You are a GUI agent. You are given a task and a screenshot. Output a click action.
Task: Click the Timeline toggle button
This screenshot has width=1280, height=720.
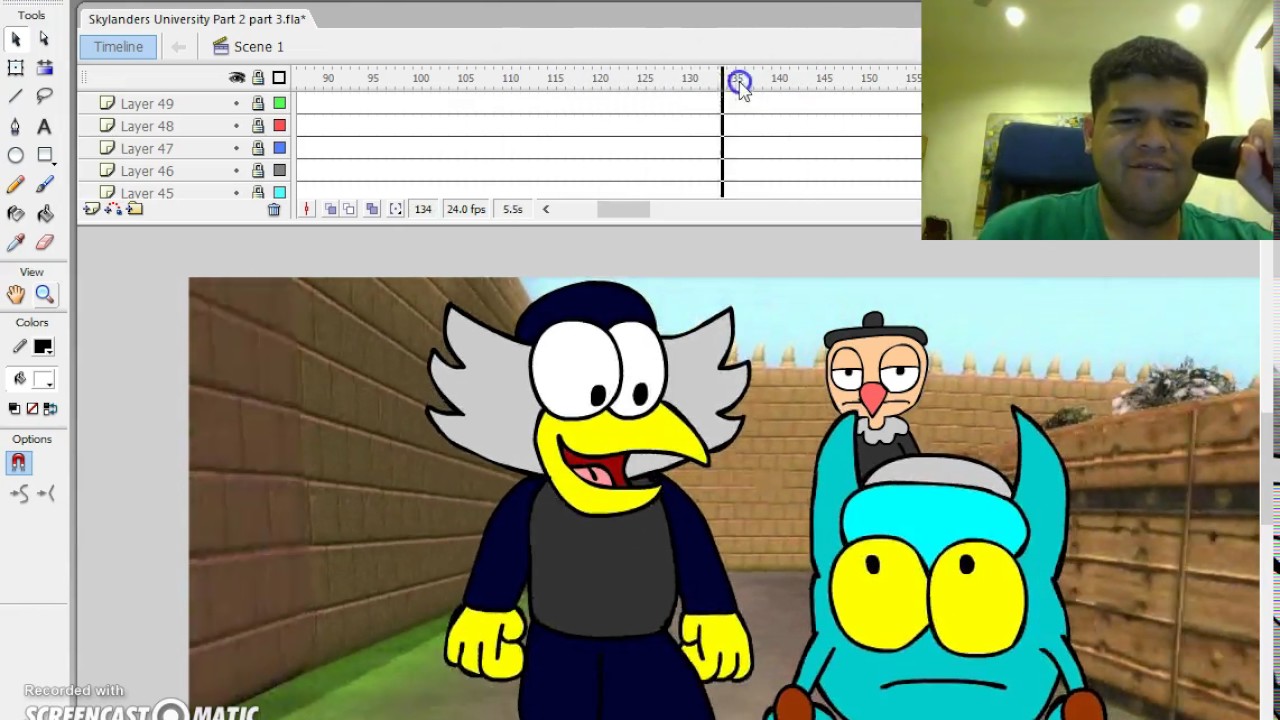click(x=118, y=47)
